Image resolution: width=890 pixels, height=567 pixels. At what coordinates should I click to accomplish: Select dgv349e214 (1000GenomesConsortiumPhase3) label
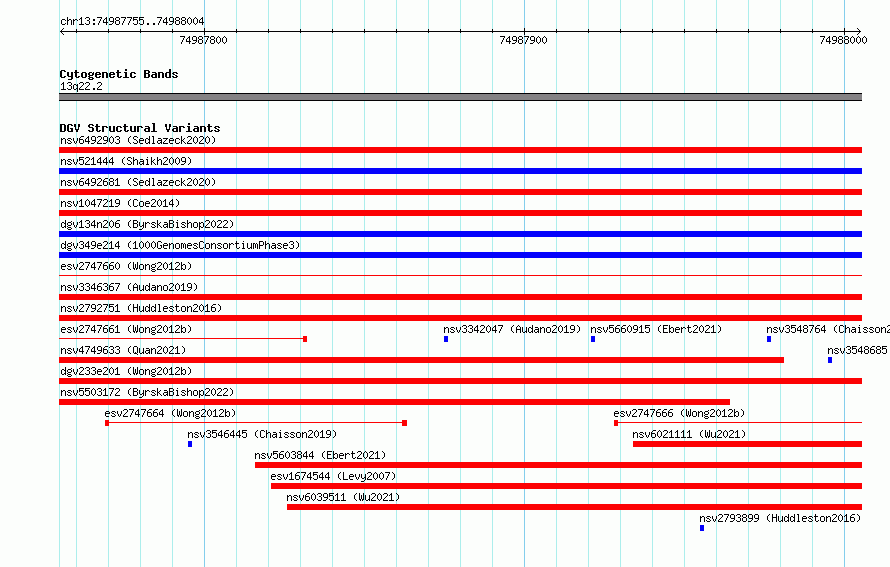coord(180,245)
